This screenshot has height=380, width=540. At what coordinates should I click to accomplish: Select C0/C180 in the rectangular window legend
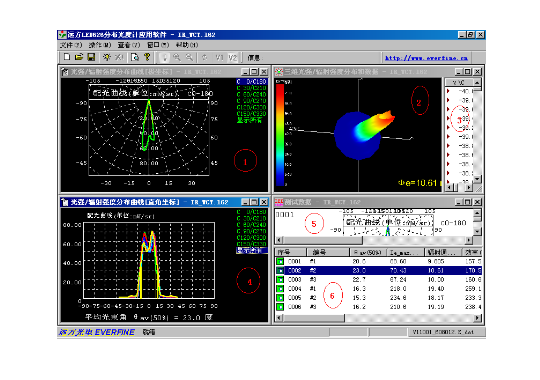[x=252, y=212]
